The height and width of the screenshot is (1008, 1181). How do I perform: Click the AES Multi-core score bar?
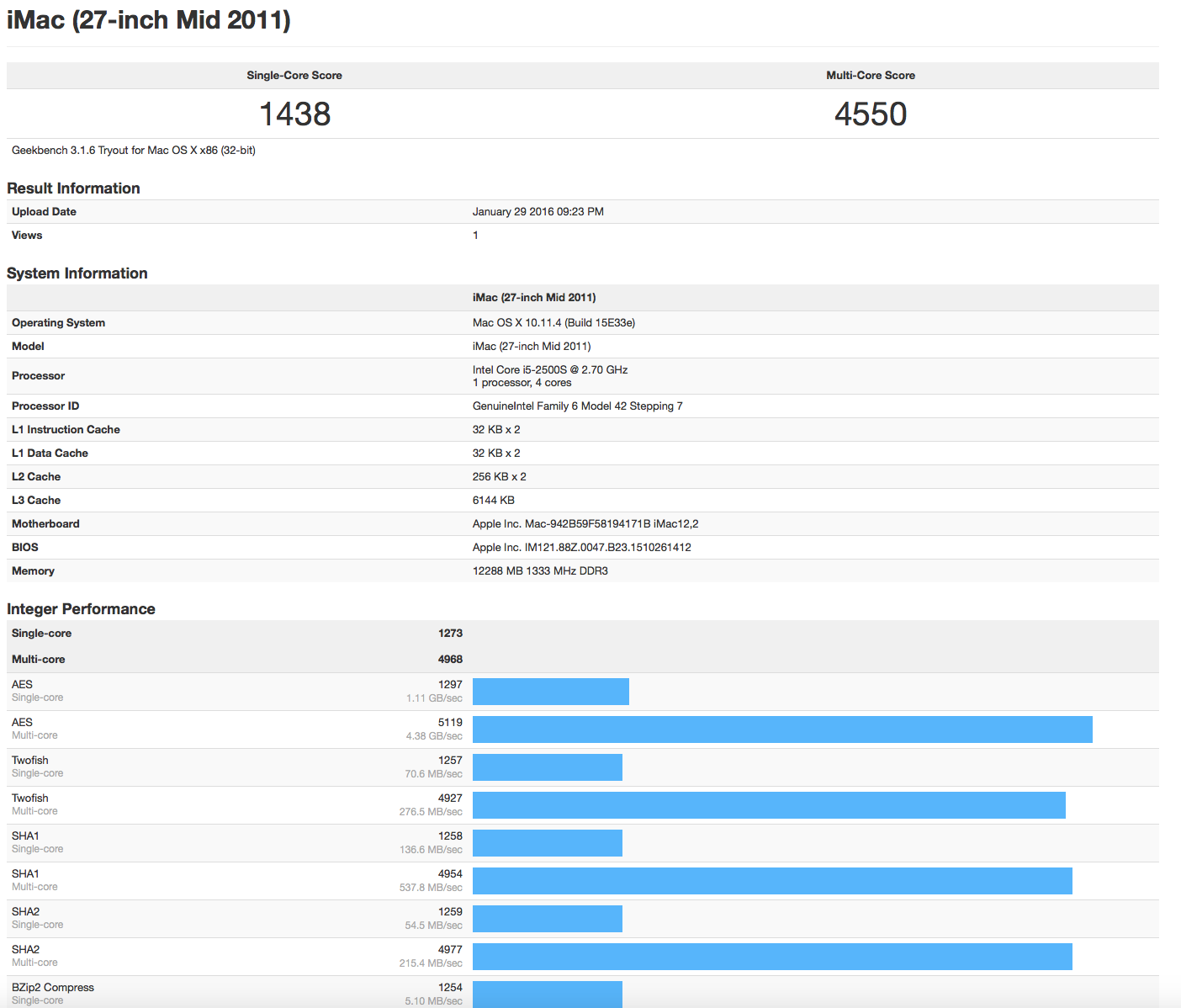coord(782,729)
